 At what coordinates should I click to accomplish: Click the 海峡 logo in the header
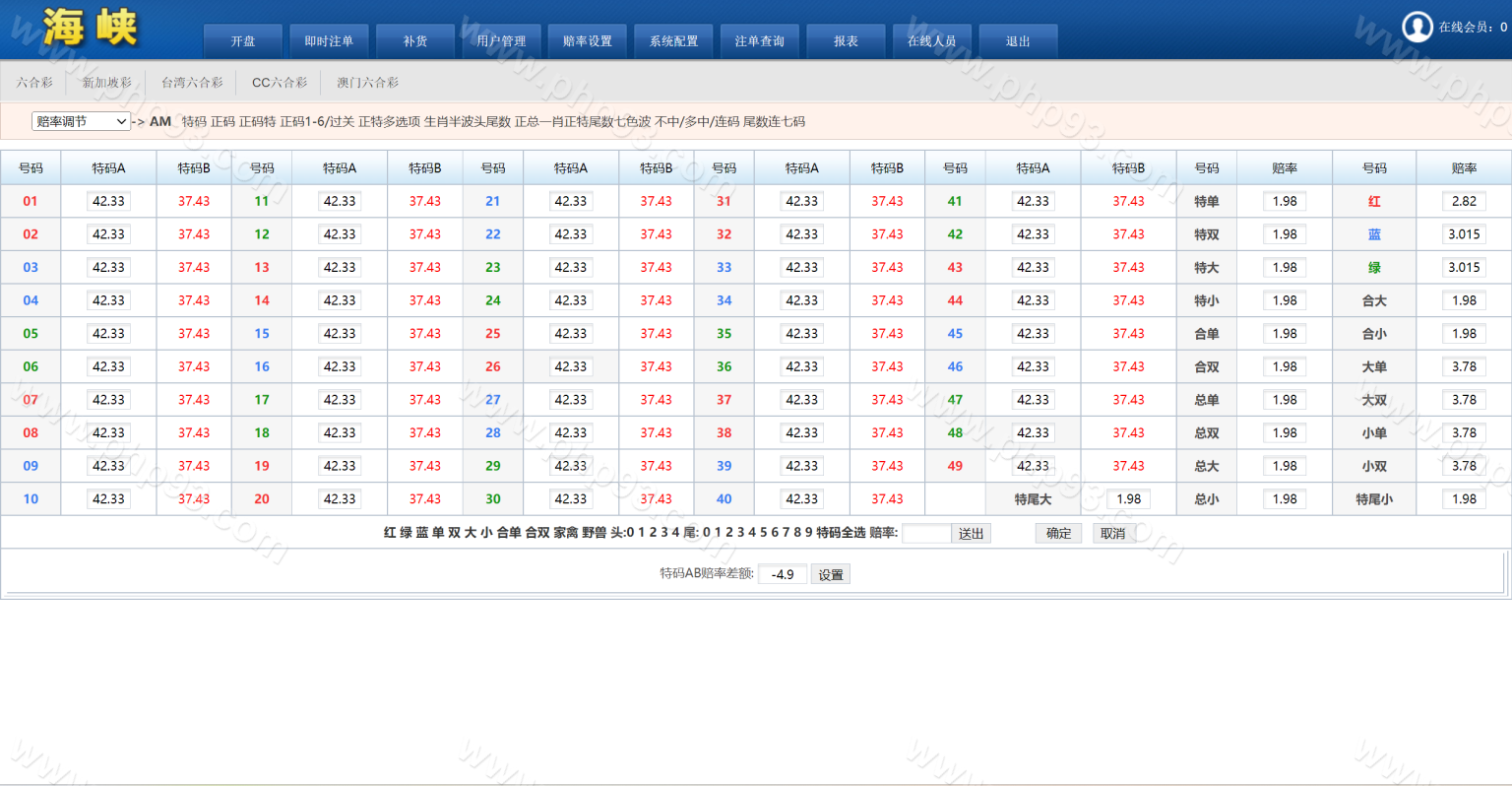(90, 28)
